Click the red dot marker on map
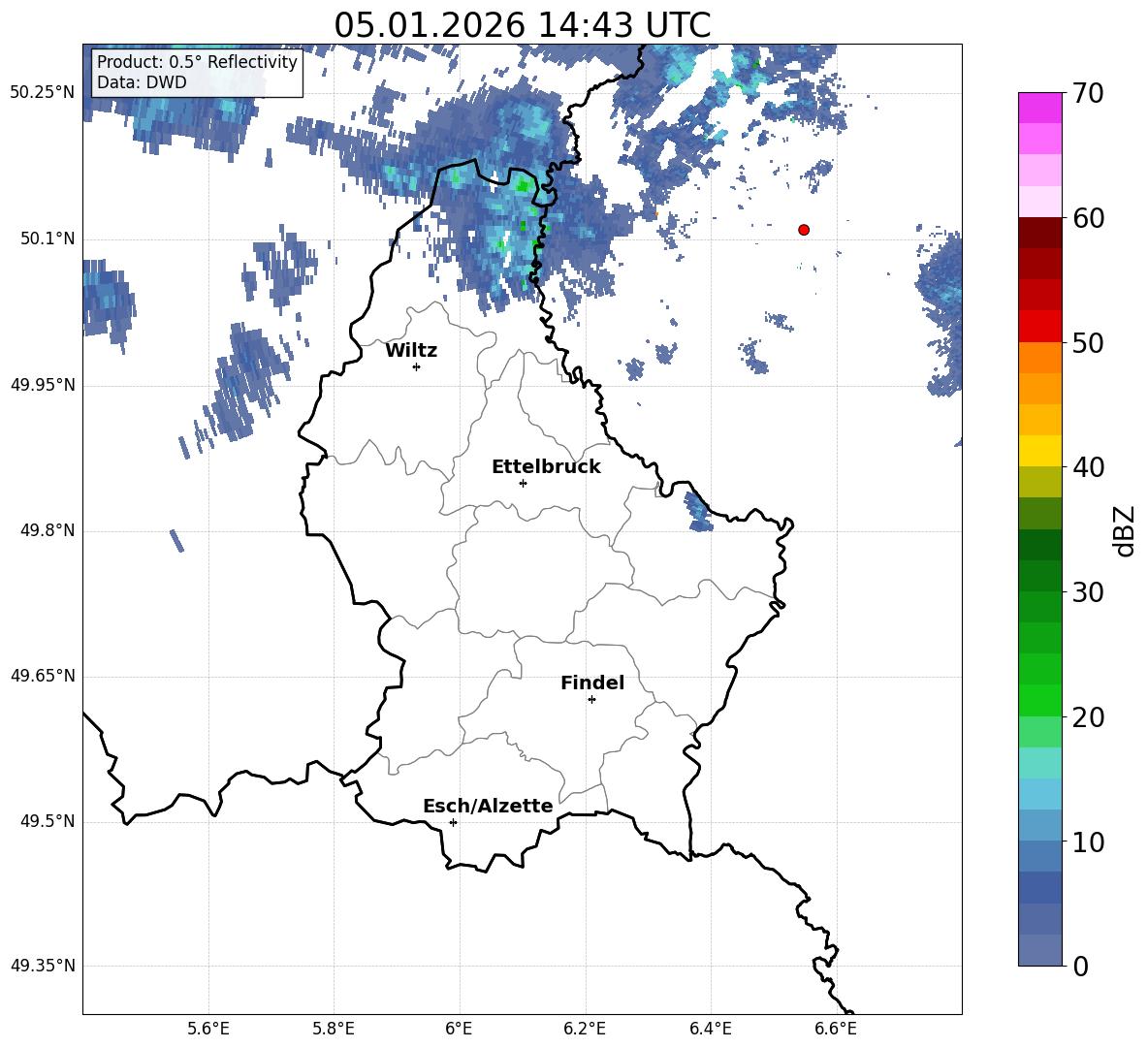Image resolution: width=1148 pixels, height=1048 pixels. point(804,230)
